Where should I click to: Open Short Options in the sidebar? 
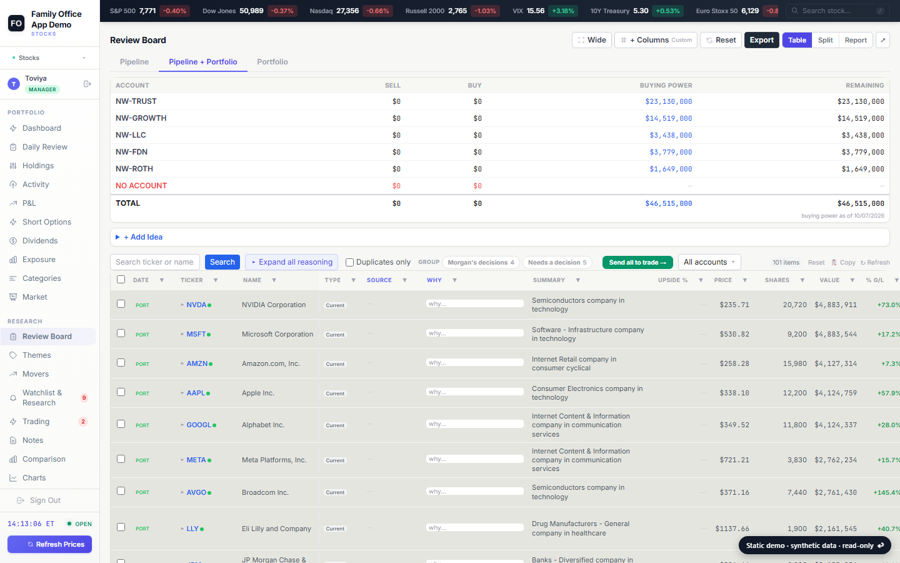click(x=46, y=222)
